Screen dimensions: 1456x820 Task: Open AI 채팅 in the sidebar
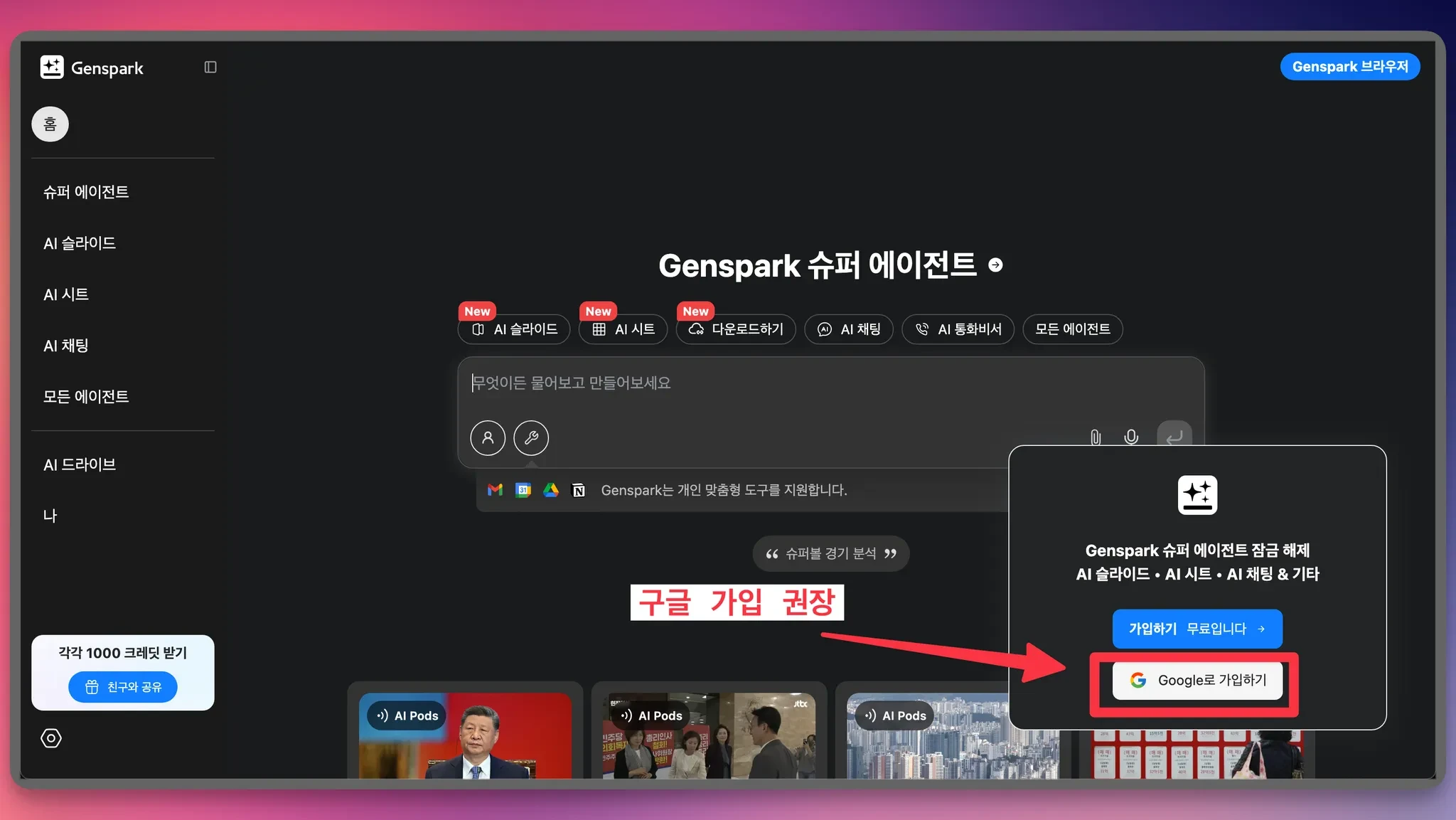pyautogui.click(x=66, y=346)
